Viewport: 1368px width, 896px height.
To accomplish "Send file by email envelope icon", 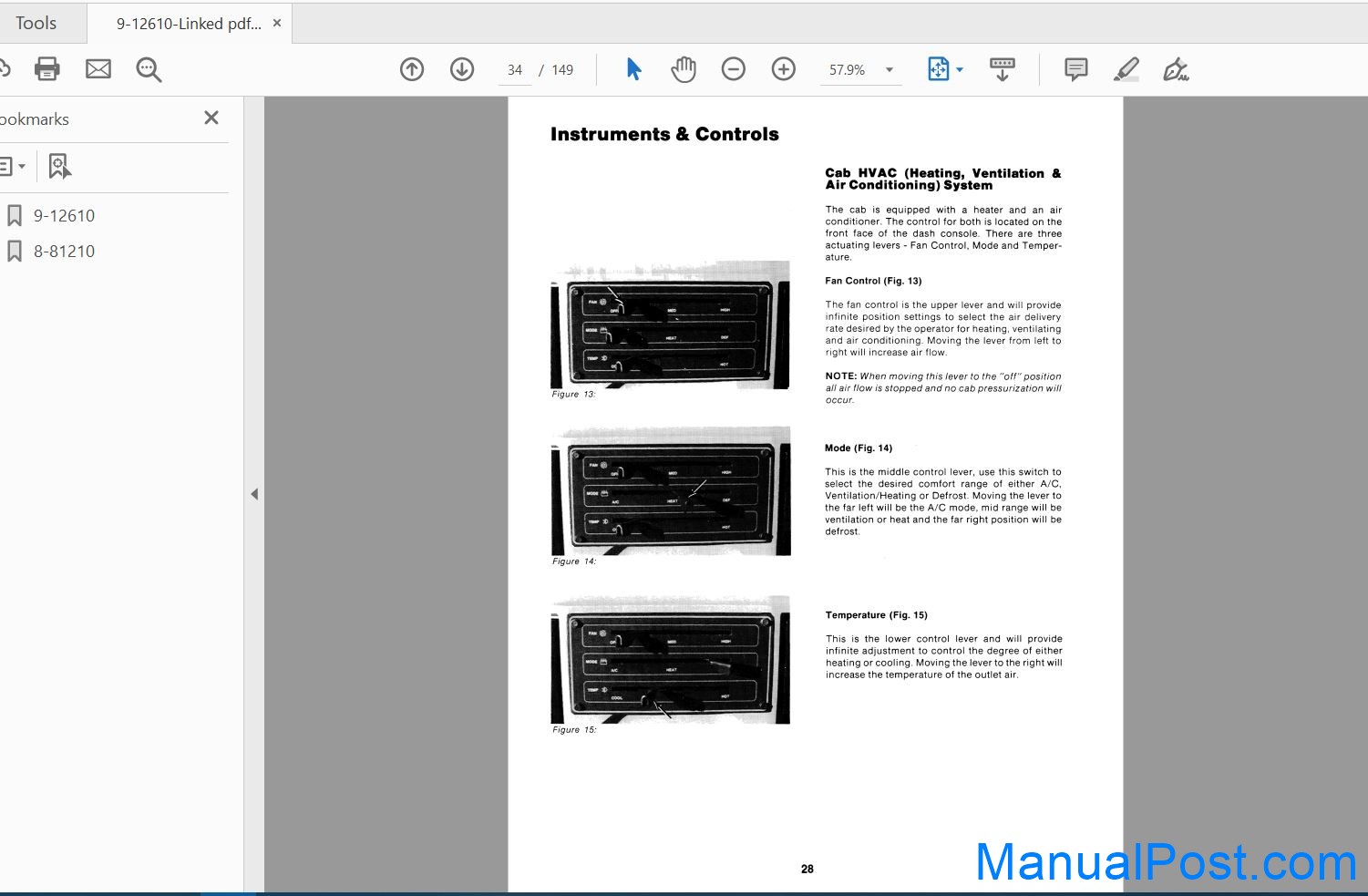I will (x=98, y=69).
